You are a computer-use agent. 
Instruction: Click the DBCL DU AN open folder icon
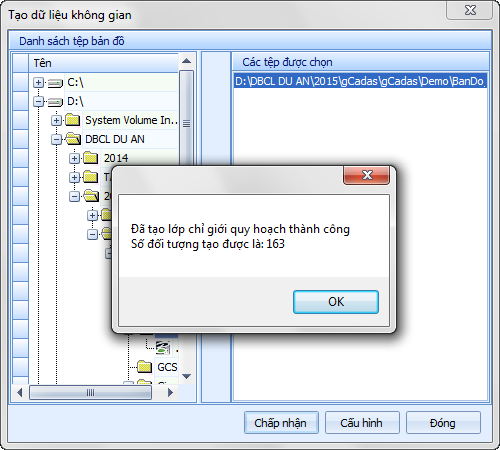point(73,139)
